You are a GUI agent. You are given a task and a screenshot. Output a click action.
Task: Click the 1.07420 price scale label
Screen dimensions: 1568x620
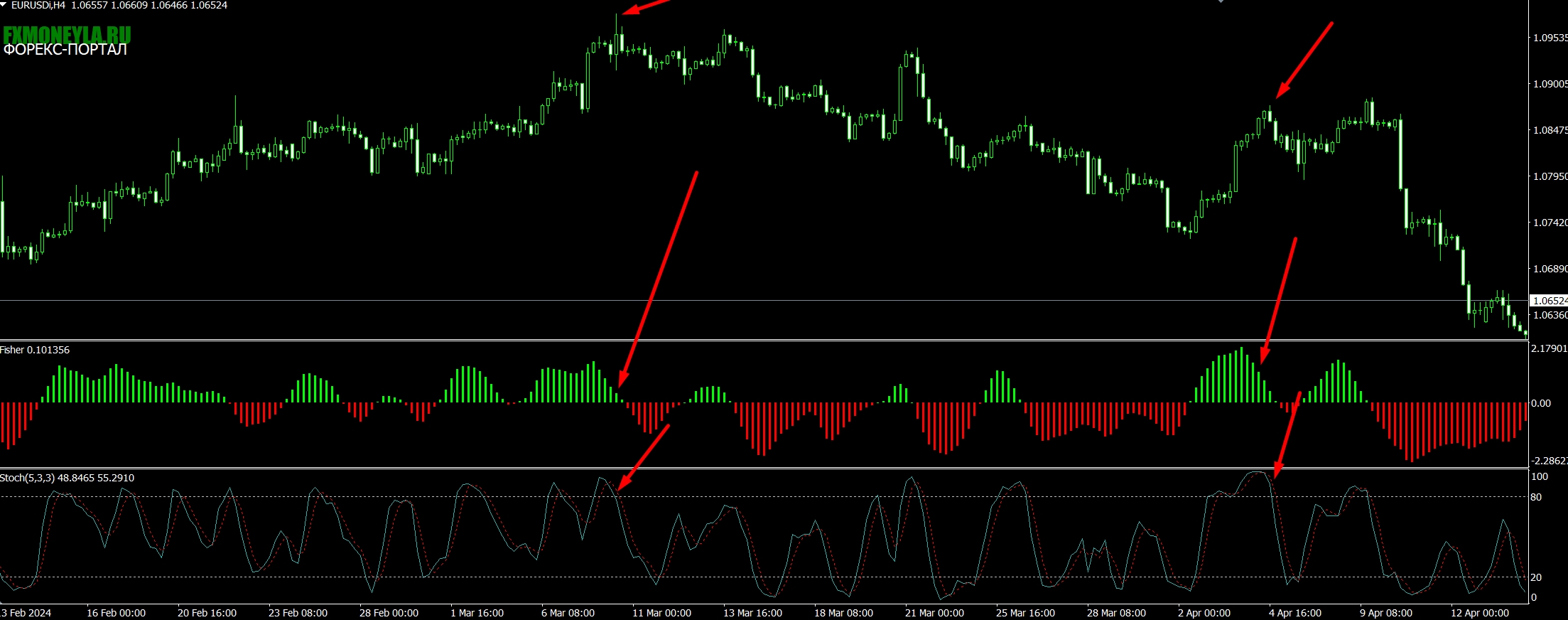click(1550, 223)
